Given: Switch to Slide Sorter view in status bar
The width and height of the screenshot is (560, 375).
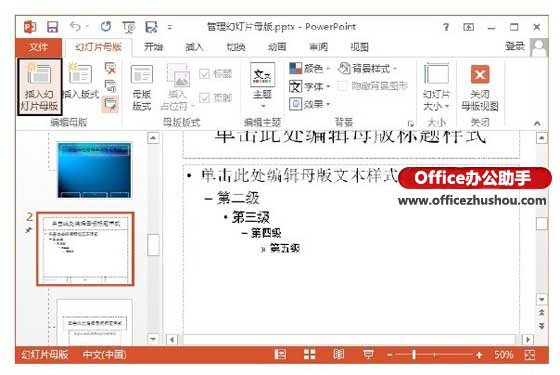Looking at the screenshot, I should (x=309, y=354).
